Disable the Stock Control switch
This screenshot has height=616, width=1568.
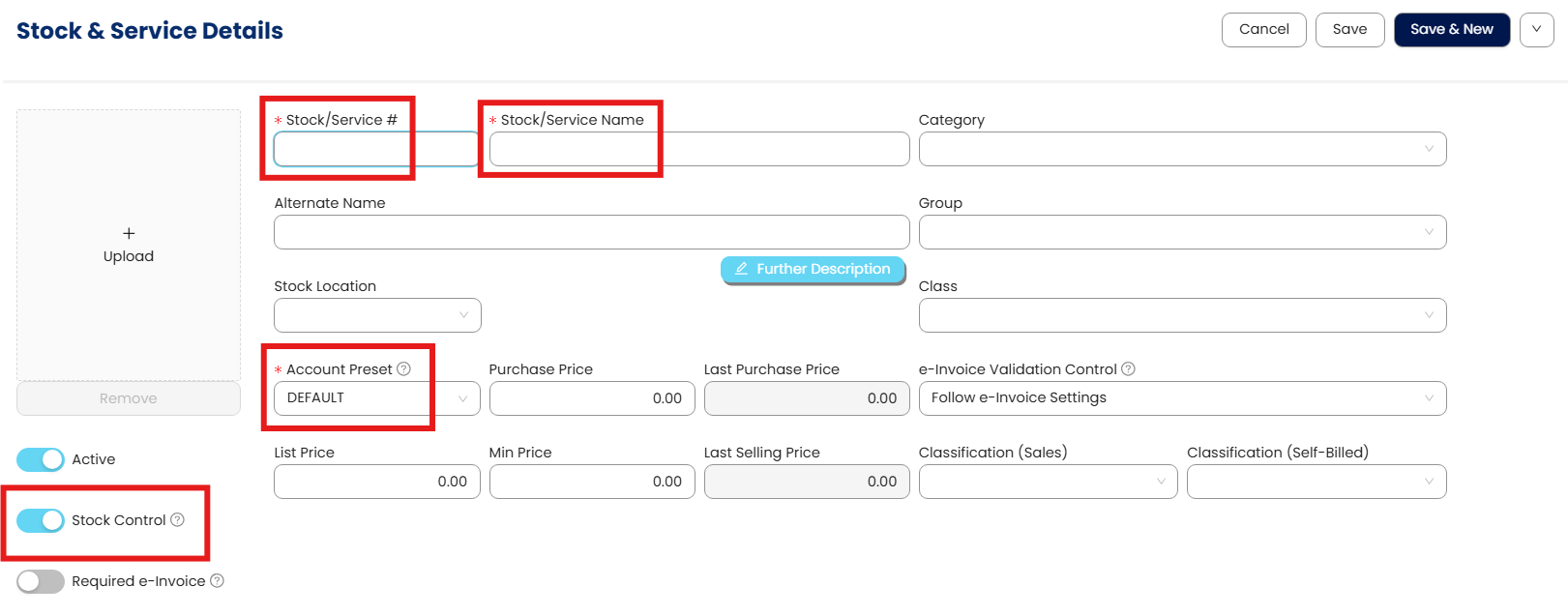click(x=41, y=520)
